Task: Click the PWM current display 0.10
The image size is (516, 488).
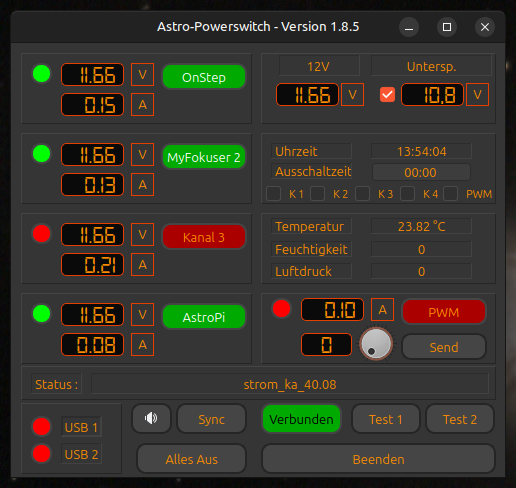Action: pos(332,310)
